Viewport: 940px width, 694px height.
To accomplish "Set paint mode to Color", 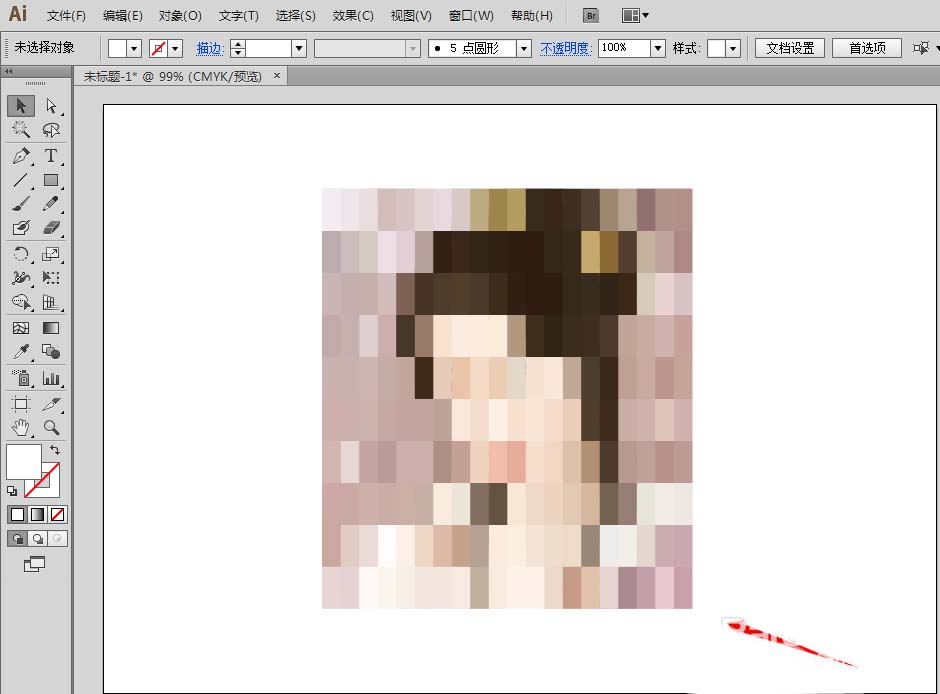I will (x=17, y=514).
